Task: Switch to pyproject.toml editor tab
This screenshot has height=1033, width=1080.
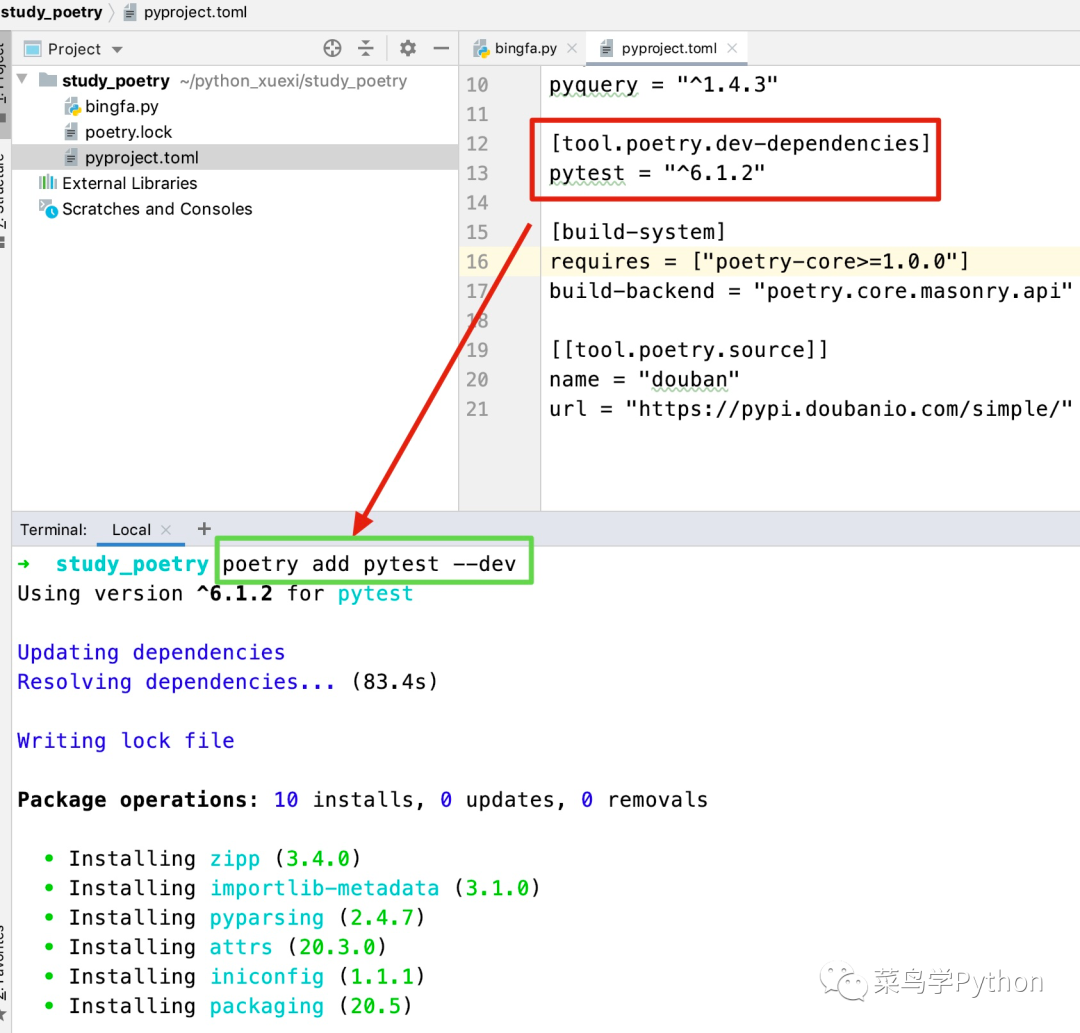Action: 668,48
